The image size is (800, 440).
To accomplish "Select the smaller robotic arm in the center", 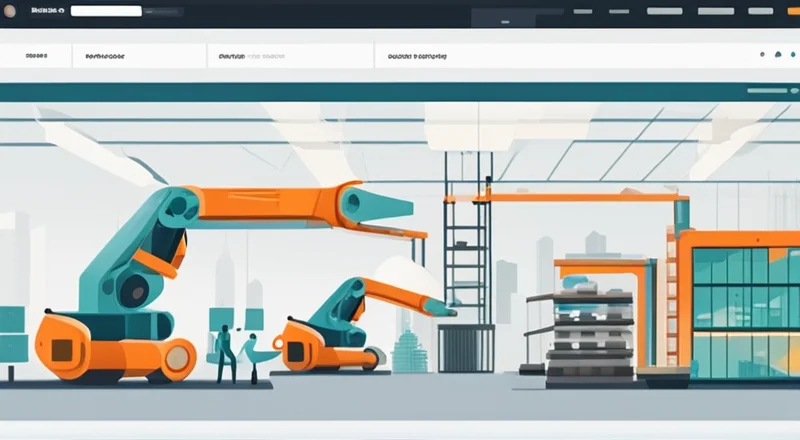I will (350, 315).
